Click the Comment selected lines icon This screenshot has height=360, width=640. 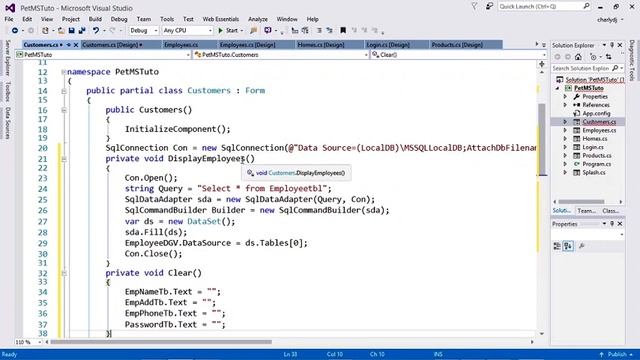(319, 31)
